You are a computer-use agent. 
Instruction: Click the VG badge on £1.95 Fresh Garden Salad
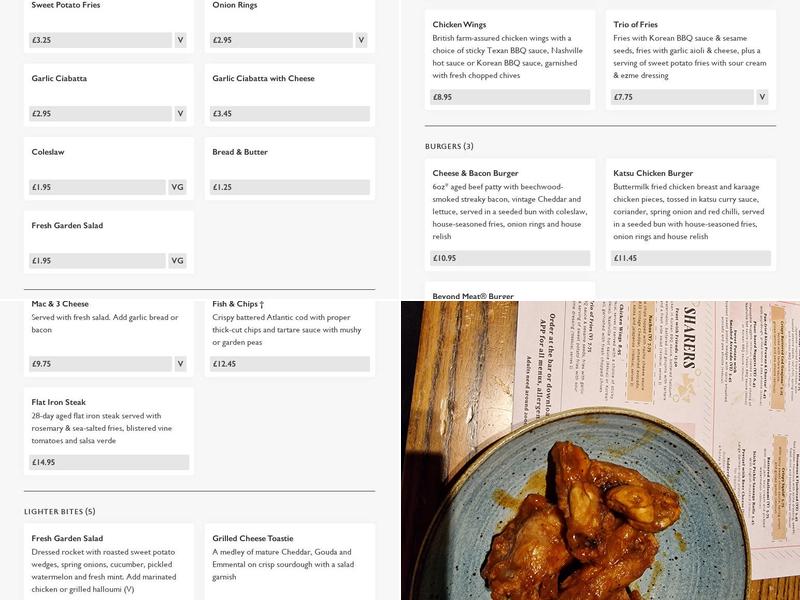click(177, 260)
